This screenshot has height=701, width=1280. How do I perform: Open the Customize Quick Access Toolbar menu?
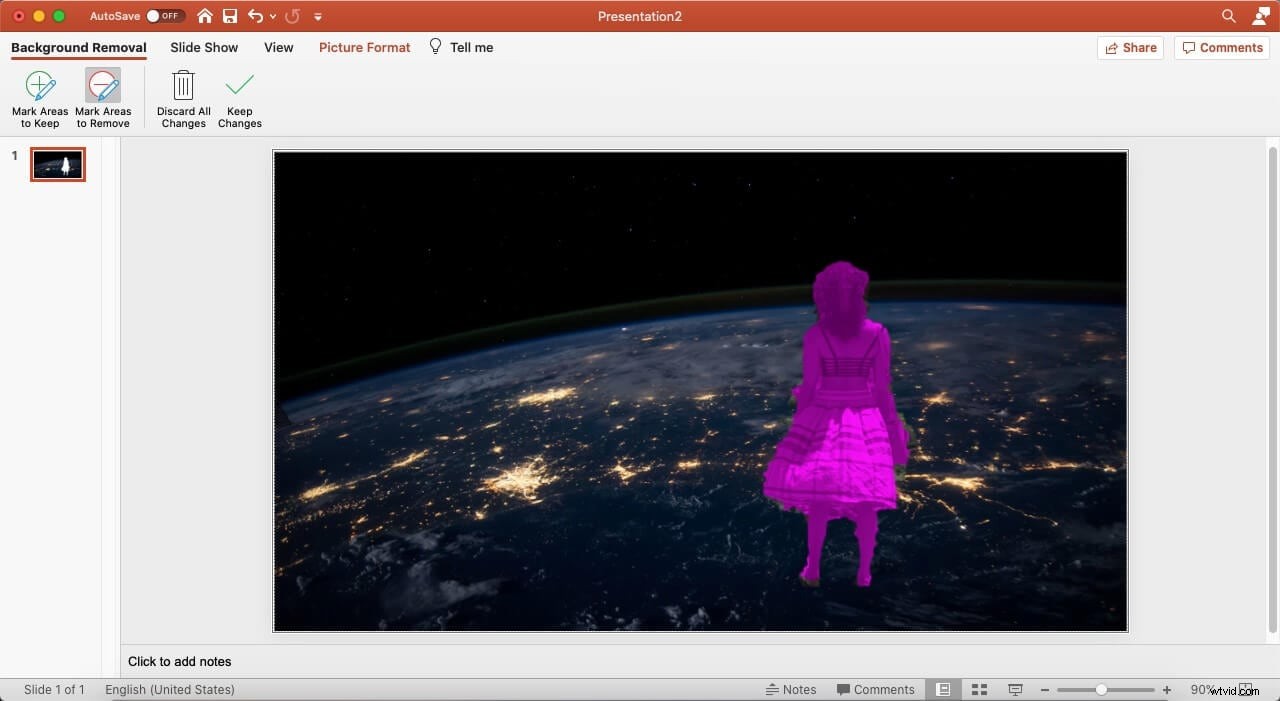pos(318,16)
